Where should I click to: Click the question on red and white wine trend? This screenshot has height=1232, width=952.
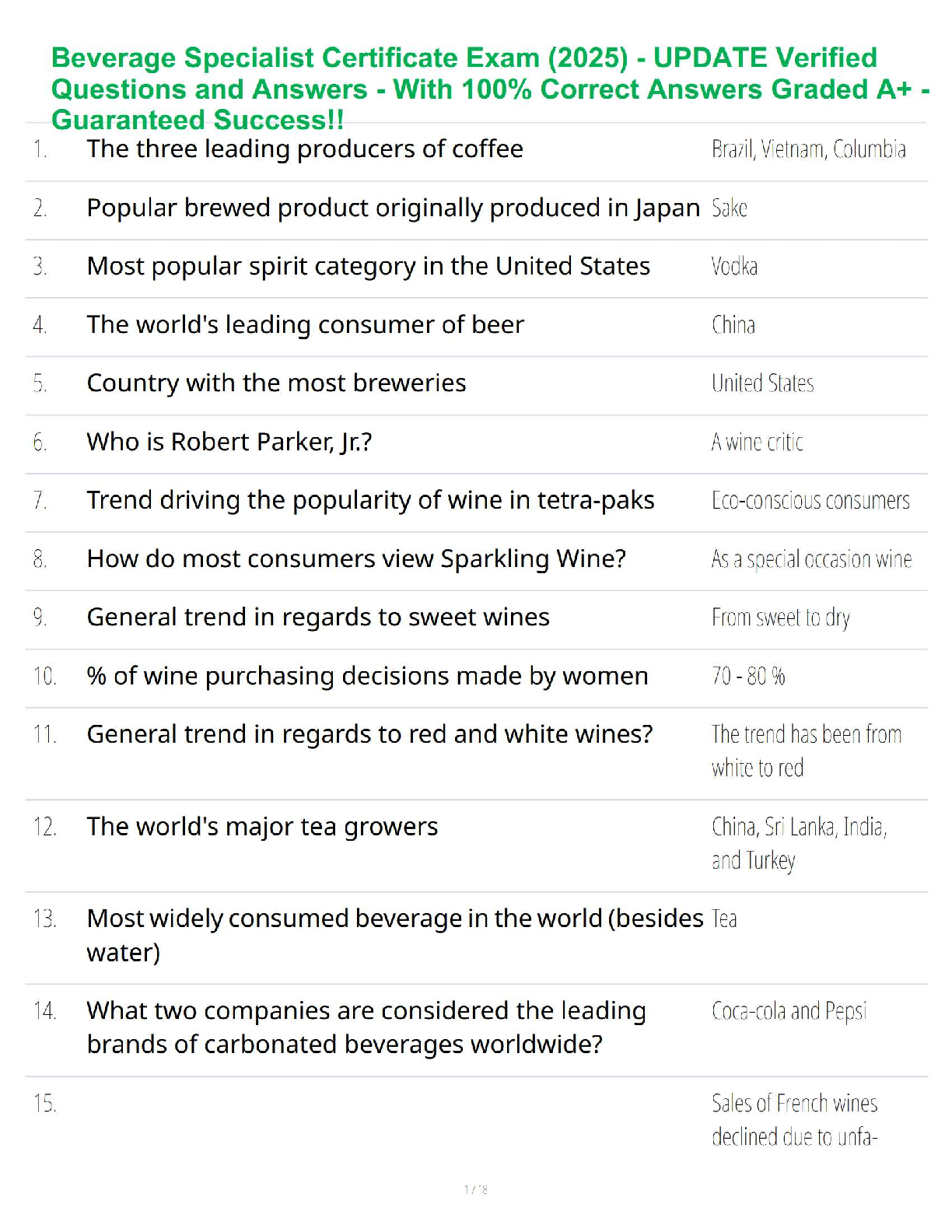pyautogui.click(x=369, y=734)
